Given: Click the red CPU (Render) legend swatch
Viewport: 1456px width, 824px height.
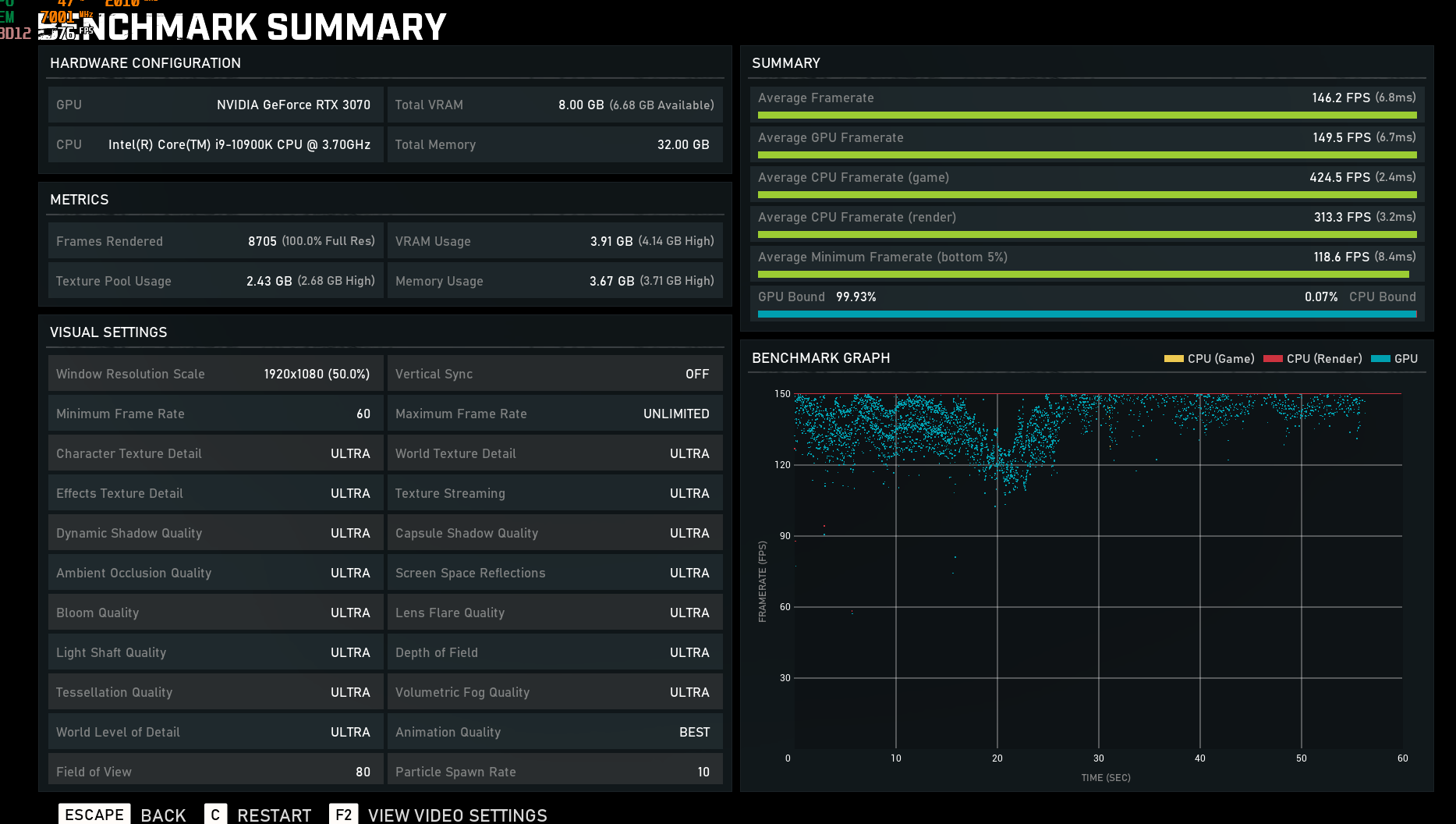Looking at the screenshot, I should click(x=1273, y=359).
